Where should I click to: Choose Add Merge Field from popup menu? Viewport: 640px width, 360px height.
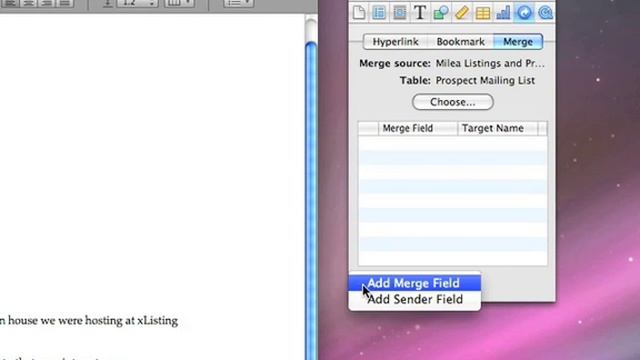(414, 283)
